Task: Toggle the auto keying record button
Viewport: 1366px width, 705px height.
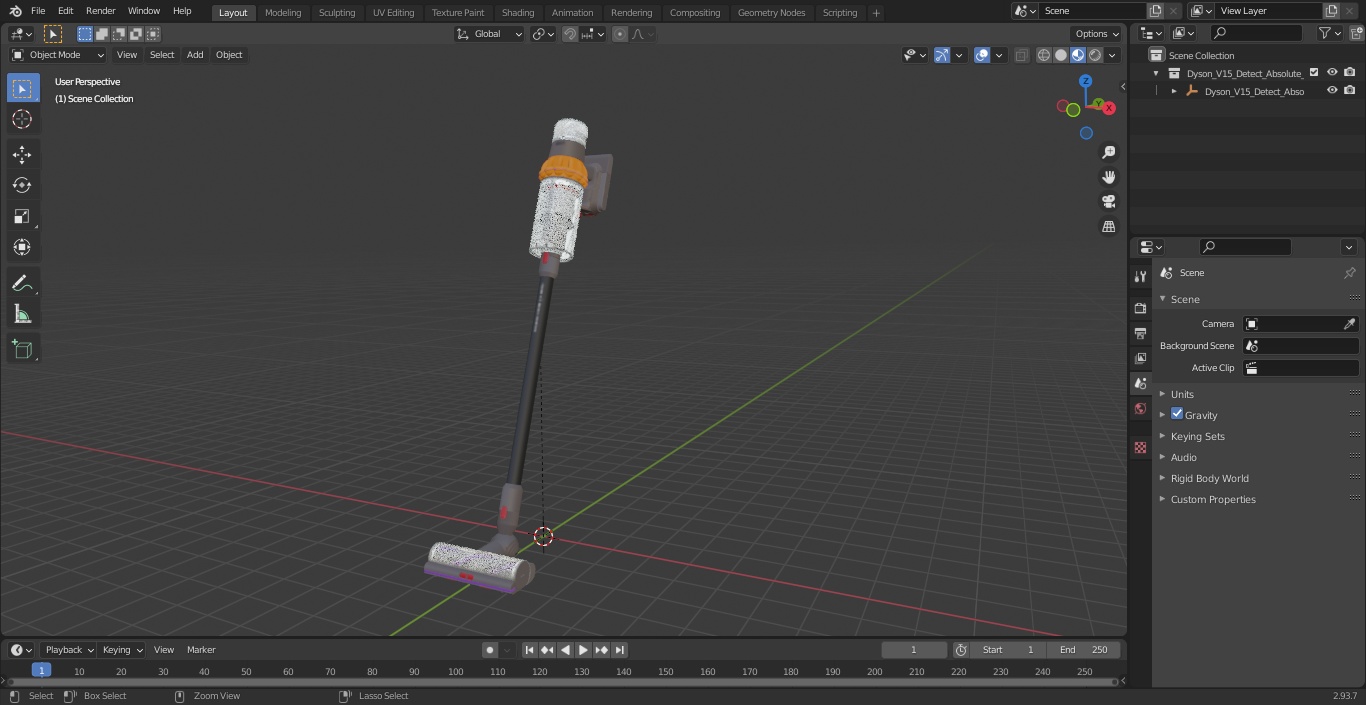Action: point(490,650)
